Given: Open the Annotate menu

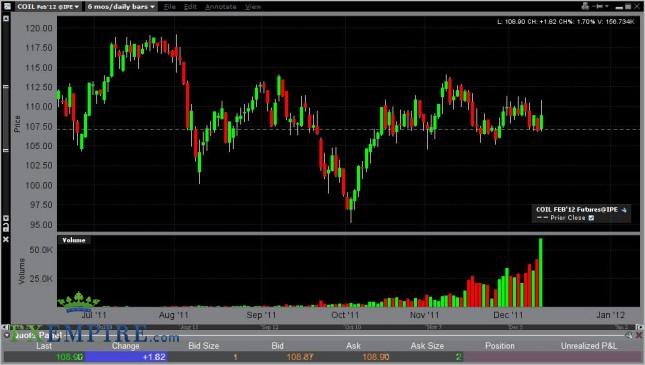Looking at the screenshot, I should click(220, 7).
